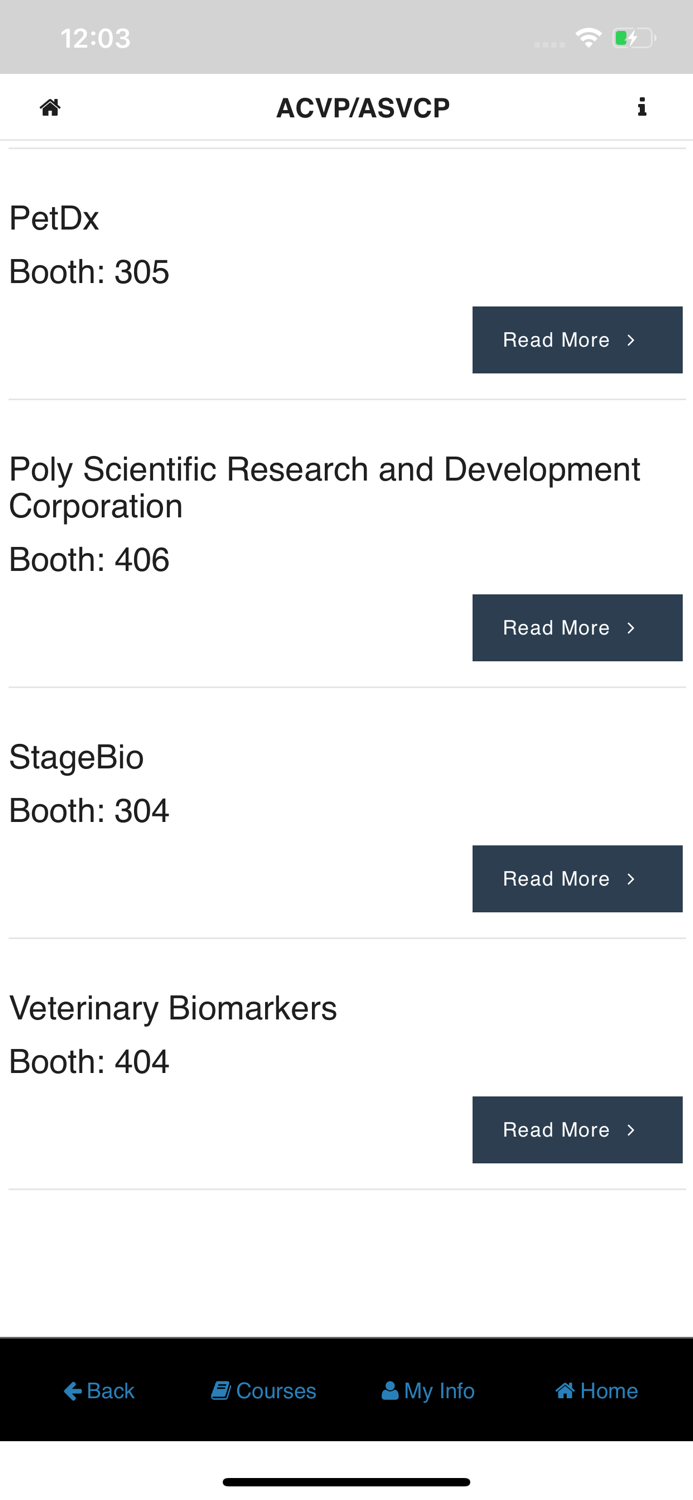Tap the Wi-Fi status icon

[x=588, y=38]
